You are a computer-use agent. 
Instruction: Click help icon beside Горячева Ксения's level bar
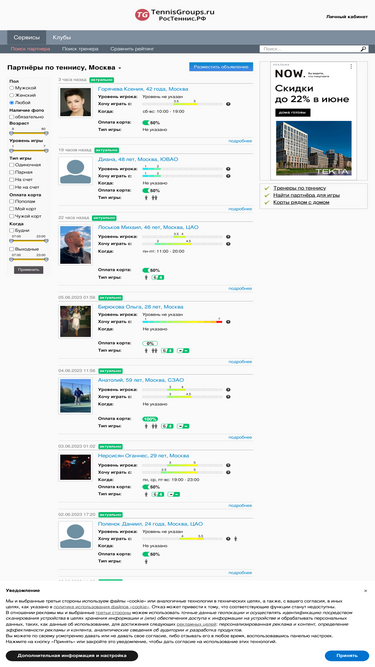click(x=228, y=104)
